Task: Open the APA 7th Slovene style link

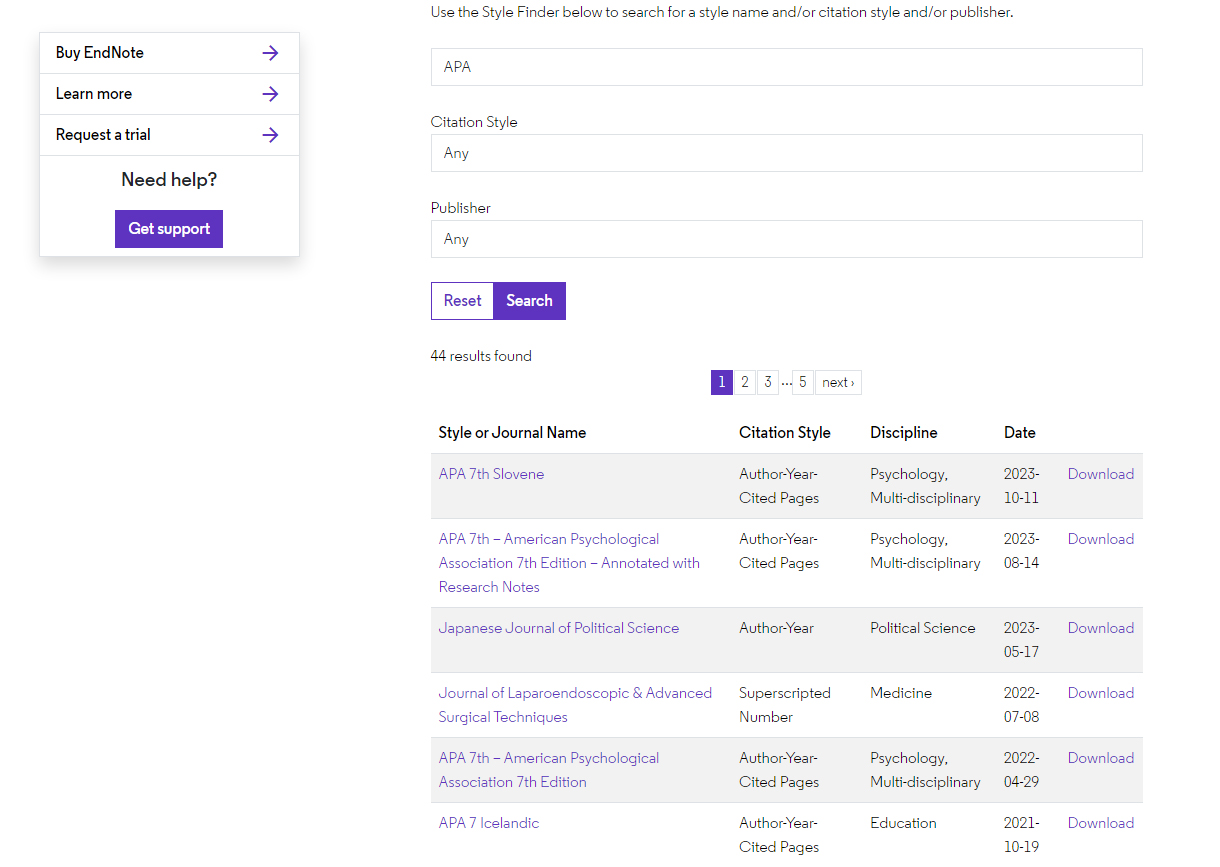Action: click(x=491, y=474)
